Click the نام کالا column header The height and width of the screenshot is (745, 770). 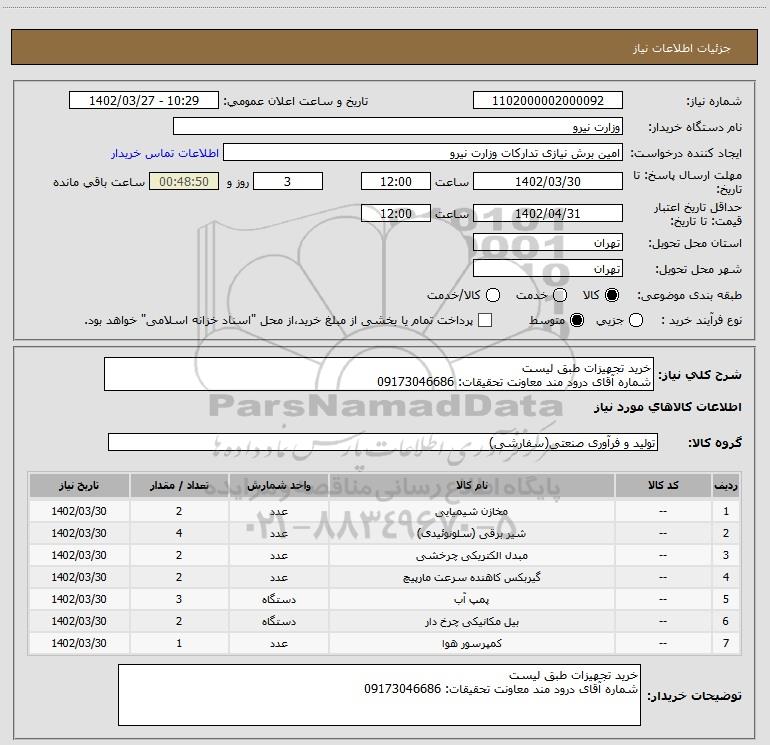coord(471,486)
